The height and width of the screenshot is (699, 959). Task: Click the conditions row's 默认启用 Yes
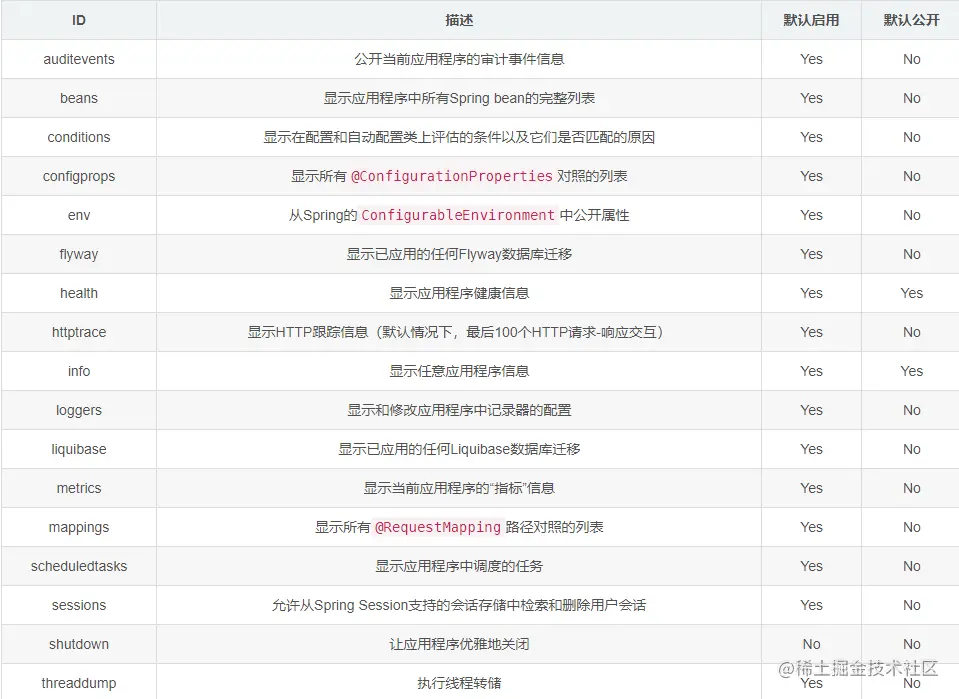tap(811, 138)
